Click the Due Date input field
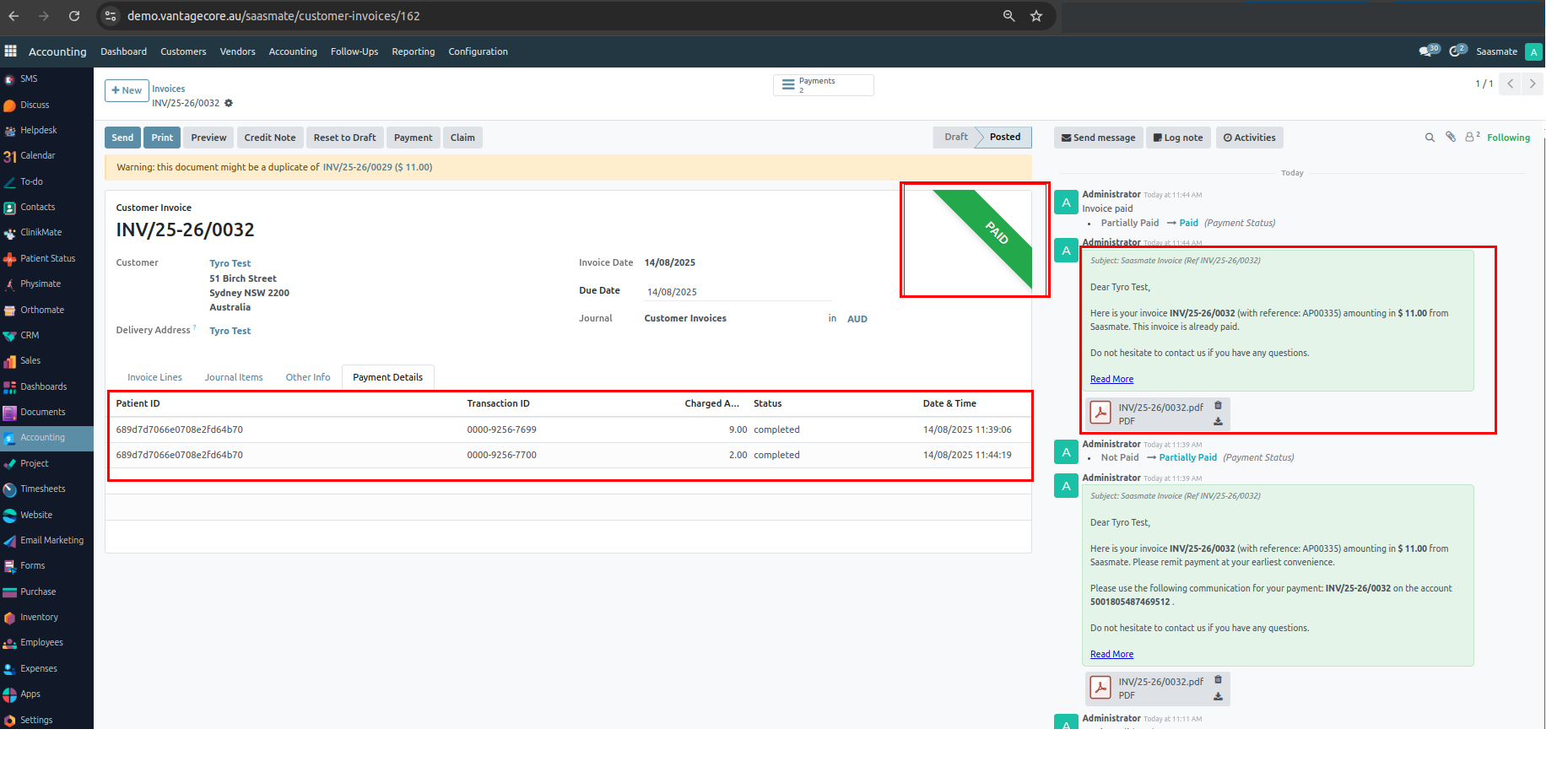This screenshot has height=767, width=1568. 736,292
